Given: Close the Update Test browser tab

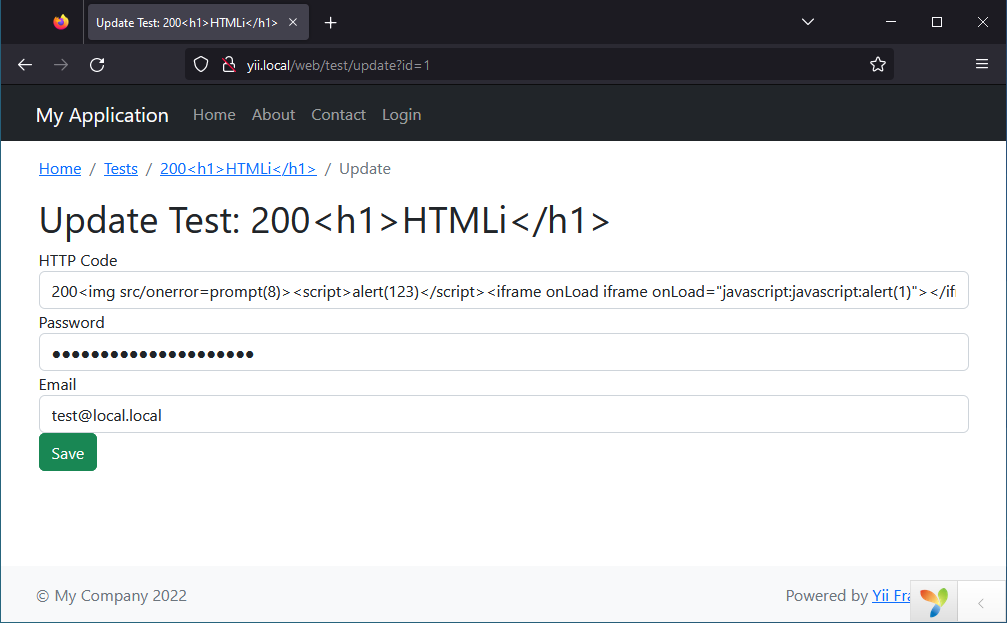Looking at the screenshot, I should click(293, 22).
